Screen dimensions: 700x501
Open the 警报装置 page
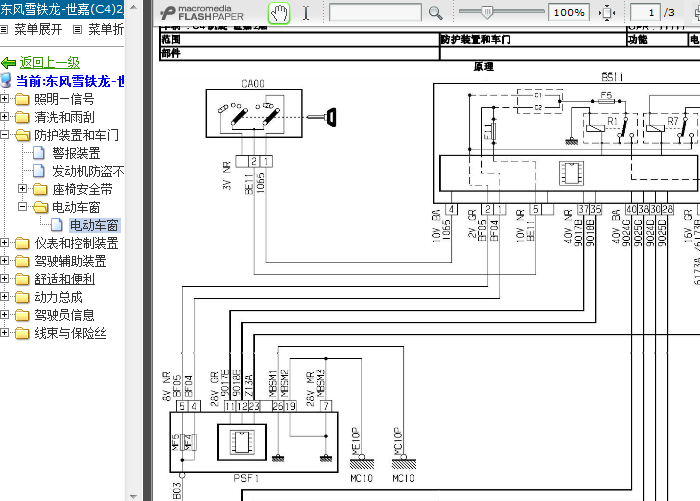point(76,153)
